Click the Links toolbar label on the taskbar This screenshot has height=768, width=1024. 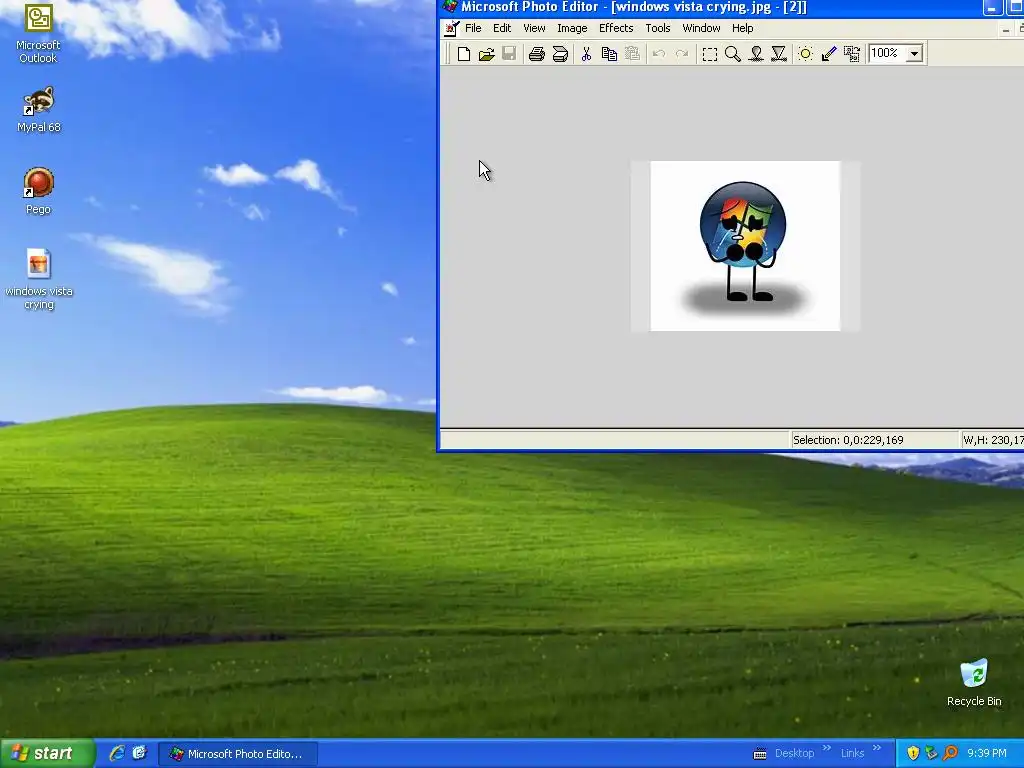852,753
